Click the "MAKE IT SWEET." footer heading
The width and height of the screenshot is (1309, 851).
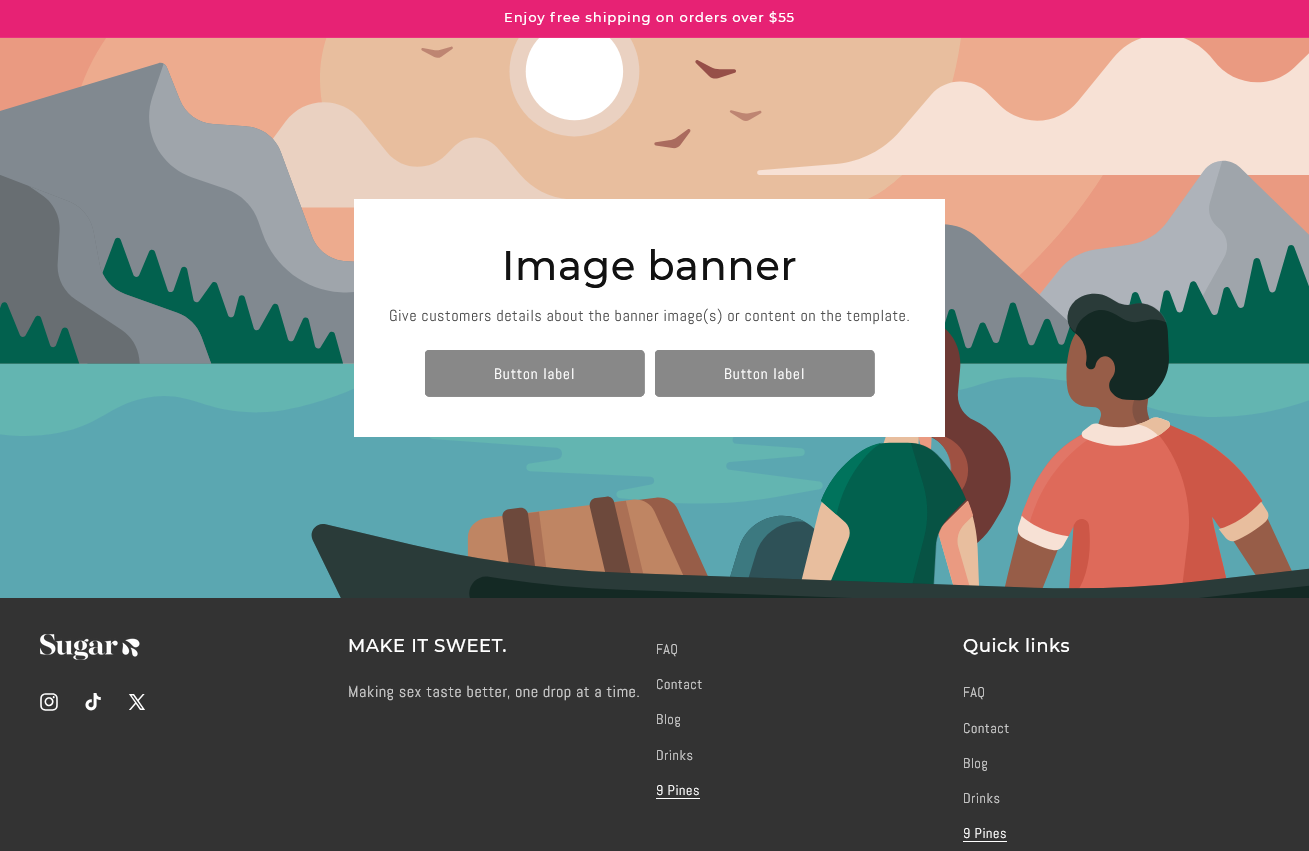(x=427, y=646)
